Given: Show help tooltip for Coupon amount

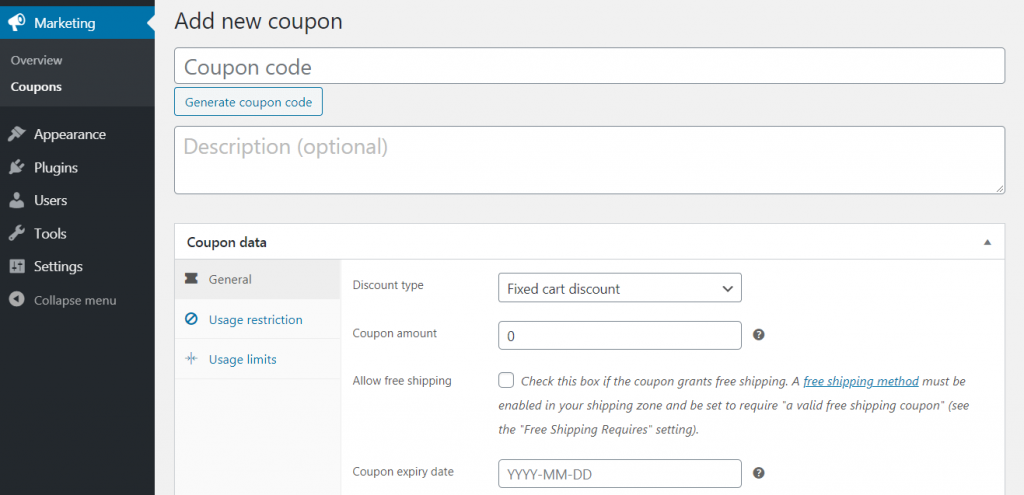Looking at the screenshot, I should 758,335.
